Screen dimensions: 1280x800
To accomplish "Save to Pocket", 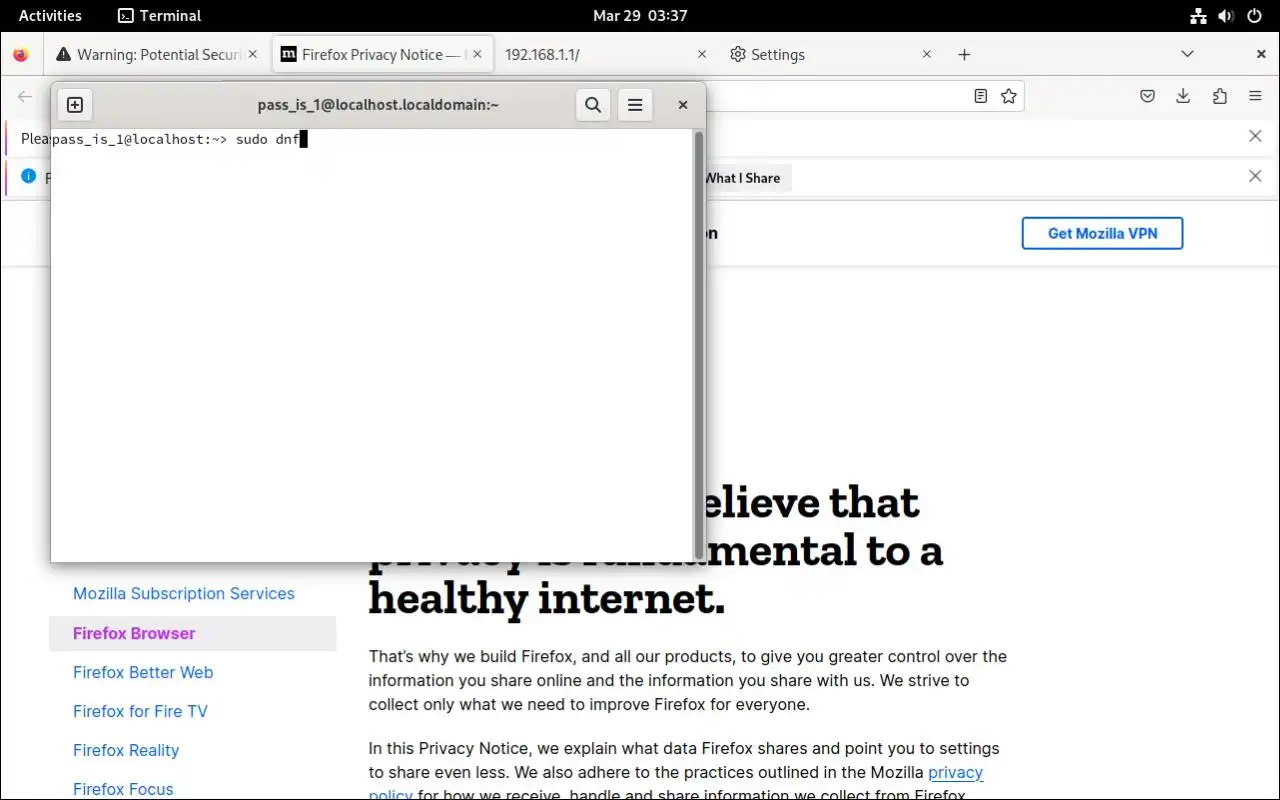I will click(1148, 96).
